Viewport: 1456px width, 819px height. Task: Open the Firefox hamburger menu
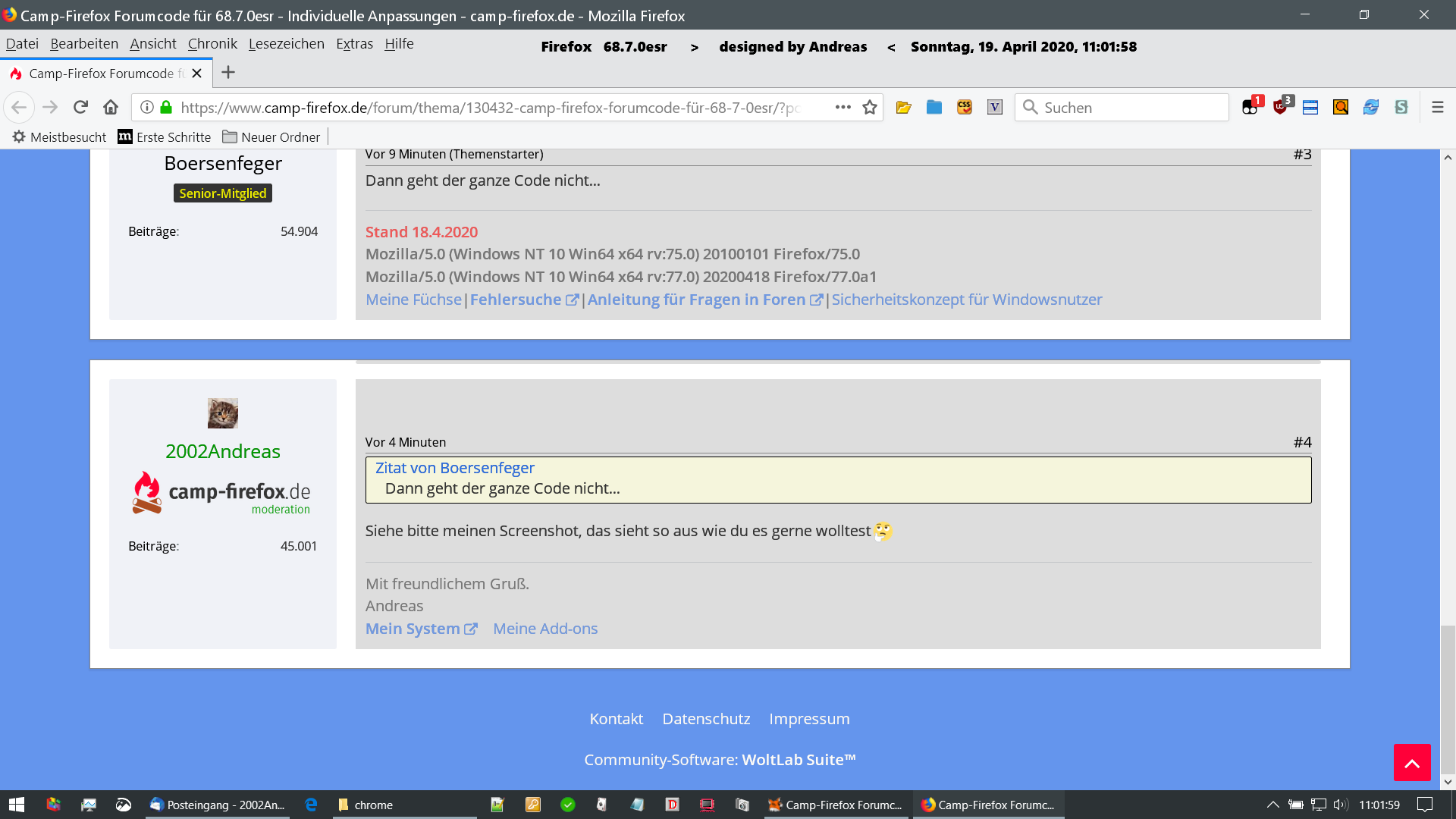tap(1437, 108)
